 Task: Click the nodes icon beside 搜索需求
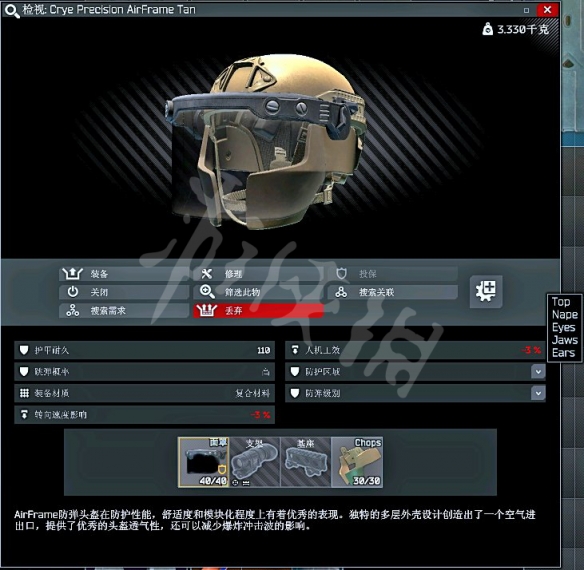tap(73, 310)
